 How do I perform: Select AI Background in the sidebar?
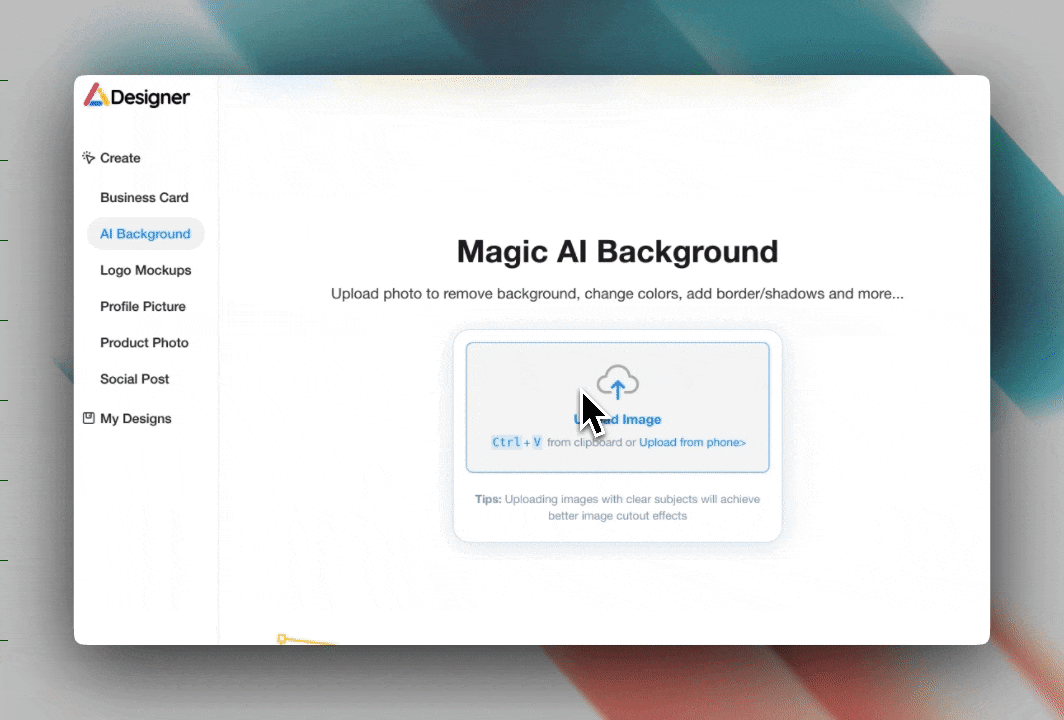pyautogui.click(x=145, y=234)
